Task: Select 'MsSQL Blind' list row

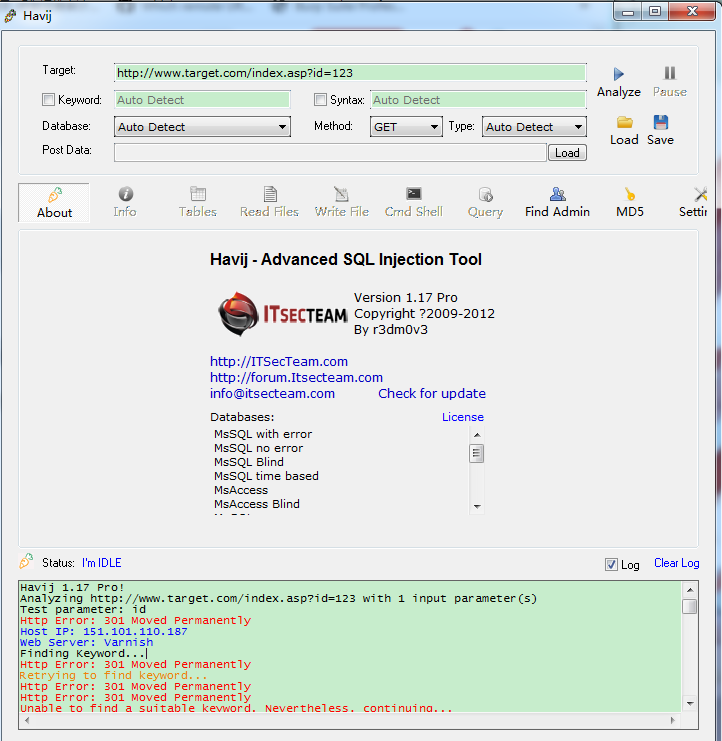Action: [249, 462]
